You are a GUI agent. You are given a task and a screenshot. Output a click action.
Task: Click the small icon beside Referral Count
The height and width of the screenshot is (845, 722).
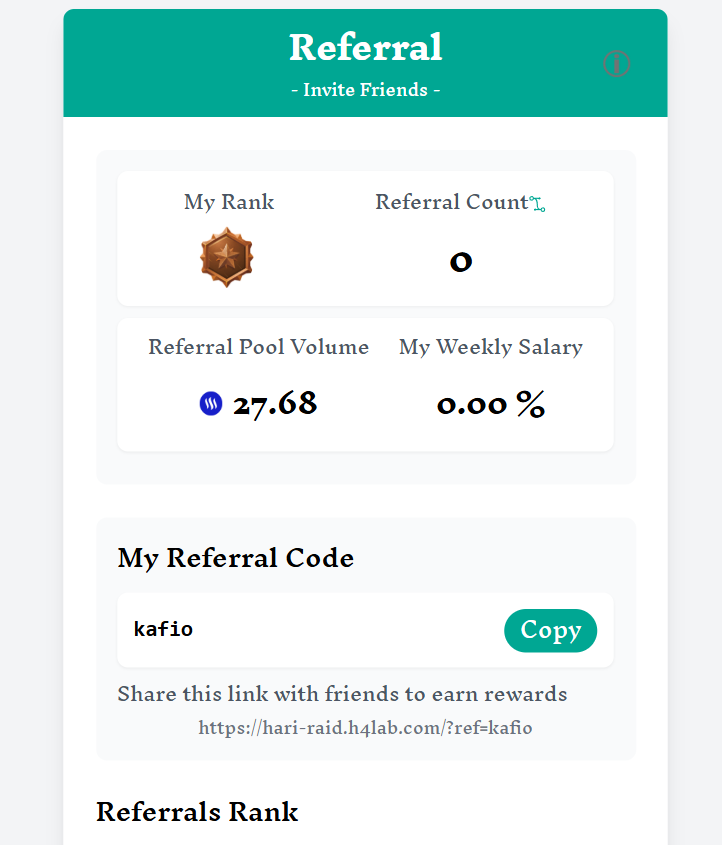click(x=538, y=204)
